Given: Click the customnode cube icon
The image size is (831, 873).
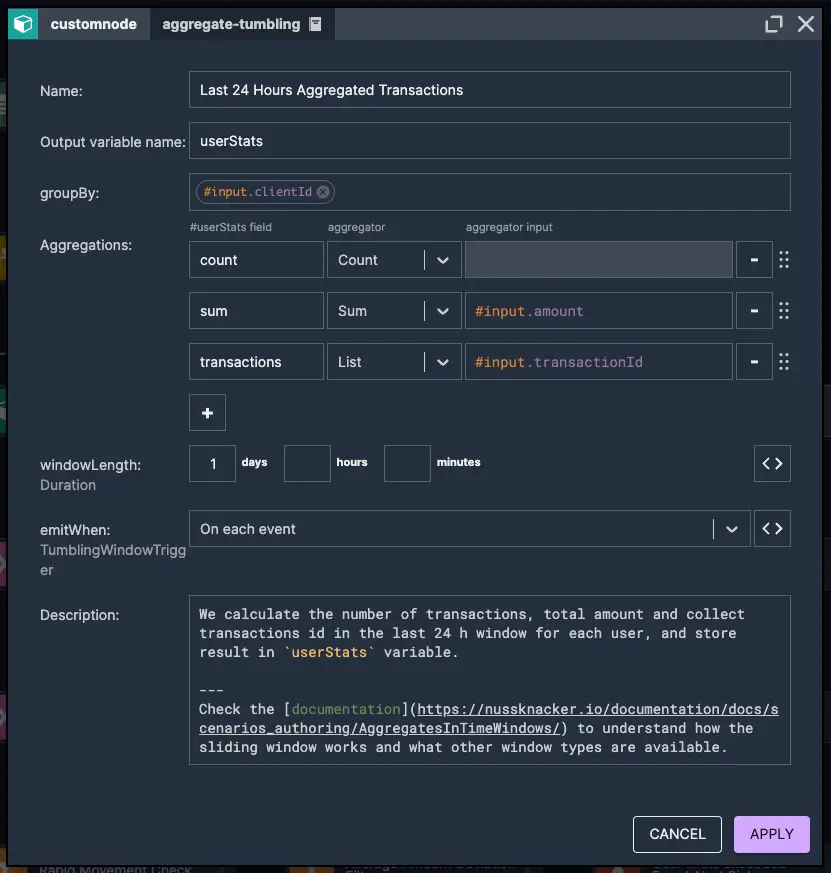Looking at the screenshot, I should click(x=23, y=24).
